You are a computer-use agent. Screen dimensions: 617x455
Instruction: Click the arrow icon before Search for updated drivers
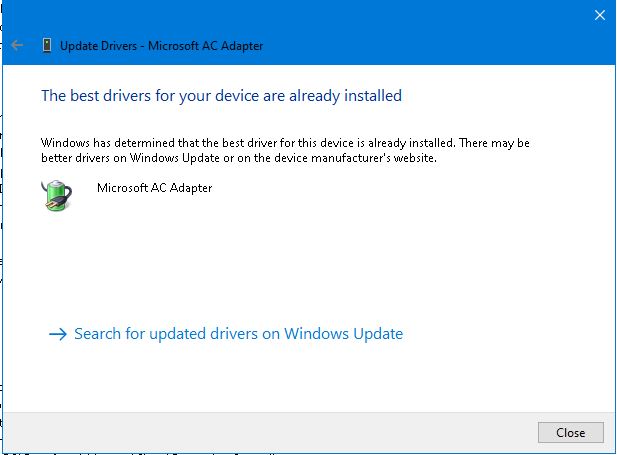[57, 334]
